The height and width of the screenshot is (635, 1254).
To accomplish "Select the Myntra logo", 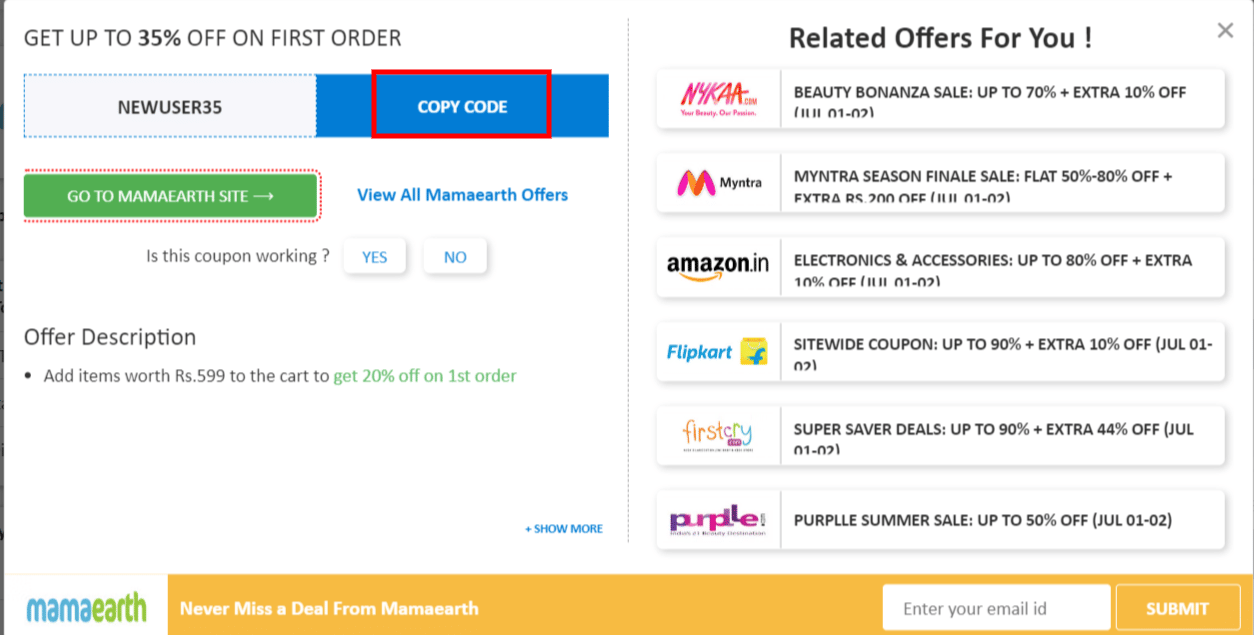I will [x=718, y=183].
